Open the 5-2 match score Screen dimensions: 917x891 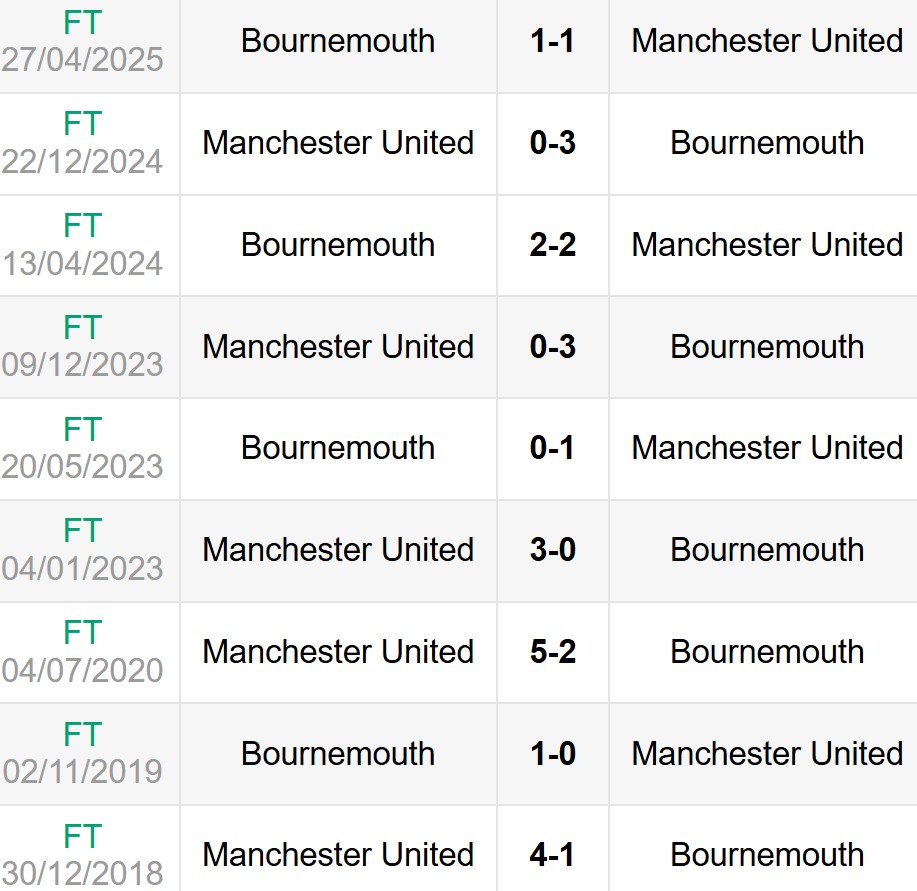click(x=553, y=652)
